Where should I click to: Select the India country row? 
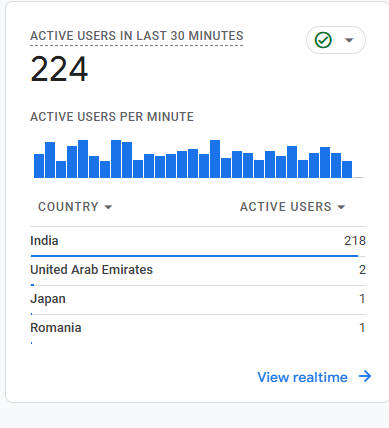point(198,242)
